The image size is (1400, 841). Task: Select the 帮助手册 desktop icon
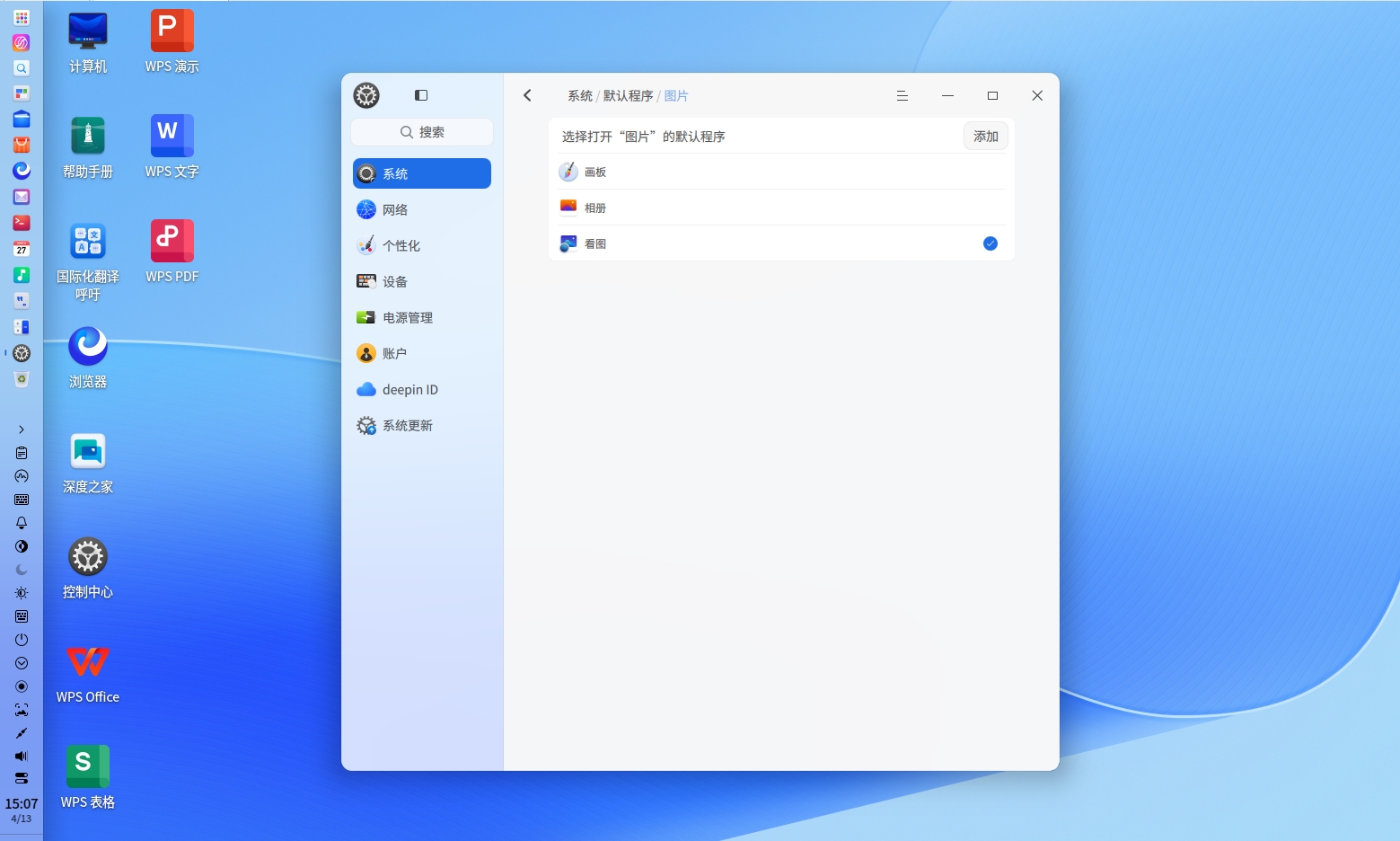88,148
